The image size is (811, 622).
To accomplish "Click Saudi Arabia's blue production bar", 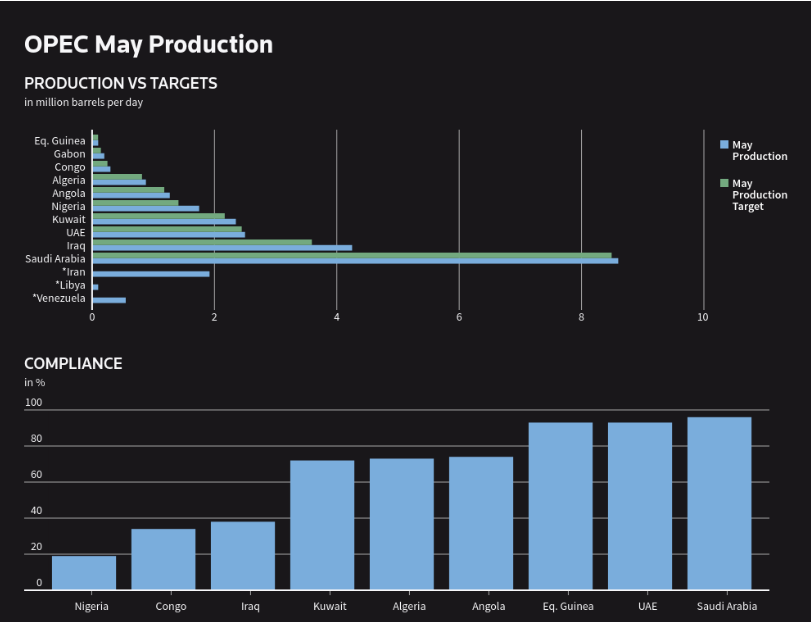I will [x=355, y=261].
